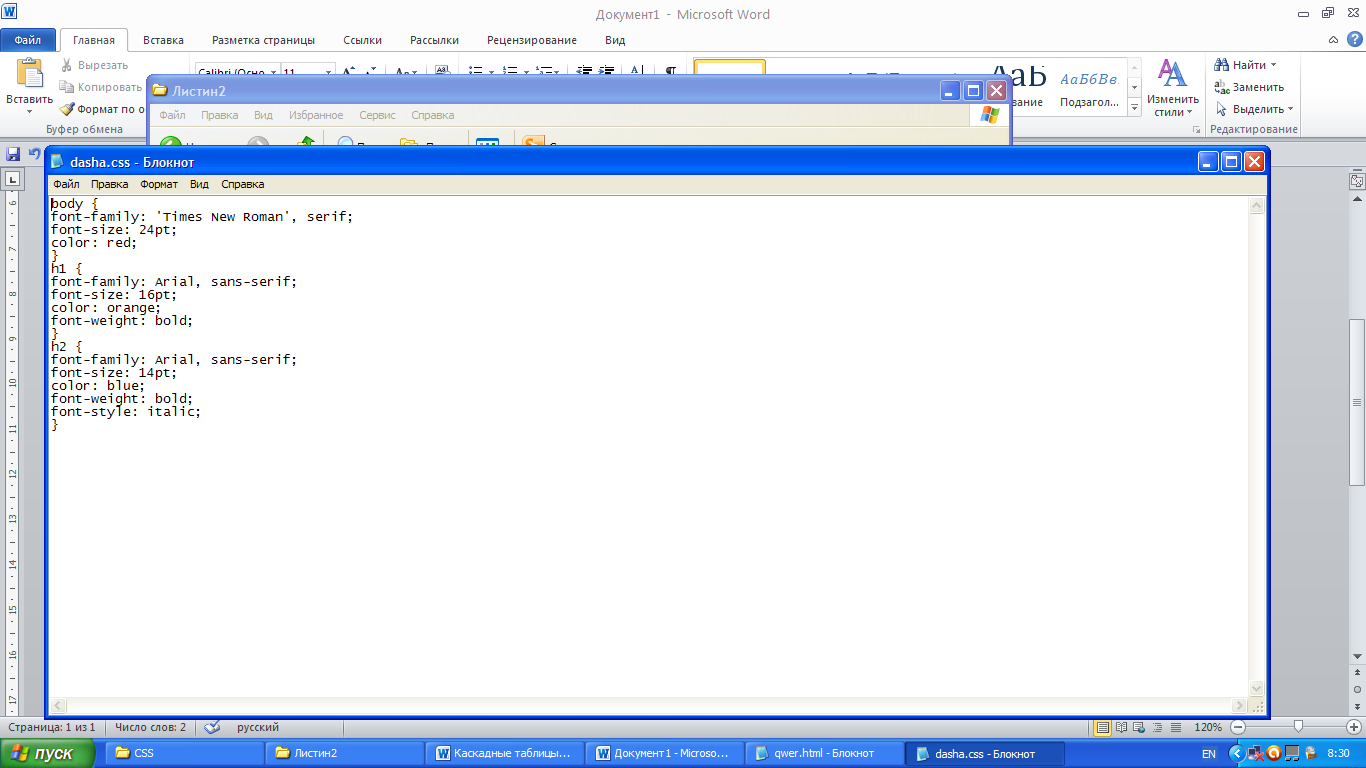
Task: Click the Cut (Вырезать) scissors icon
Action: (x=67, y=65)
